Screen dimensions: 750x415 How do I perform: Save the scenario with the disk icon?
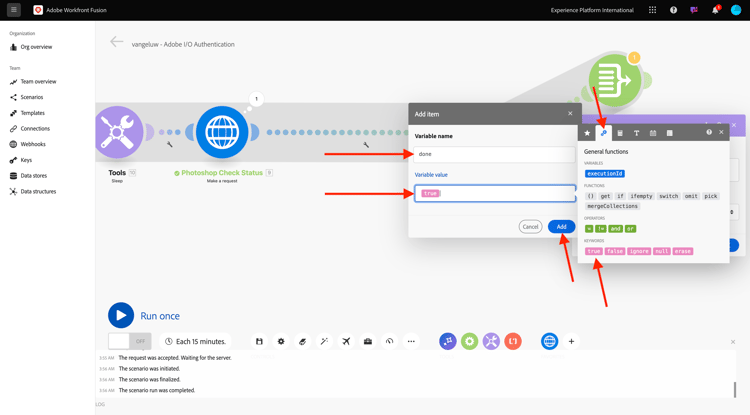pyautogui.click(x=259, y=341)
